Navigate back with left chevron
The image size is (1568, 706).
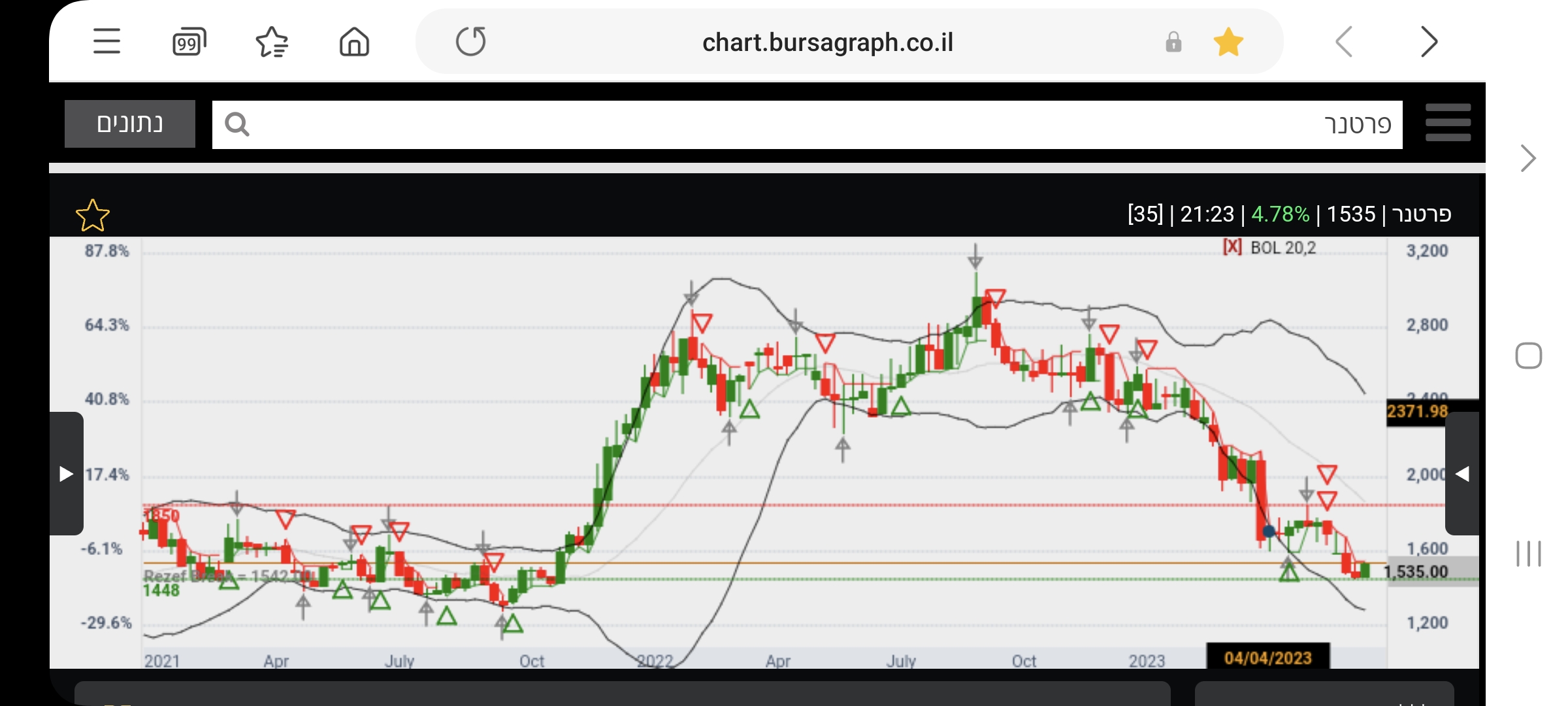(1344, 42)
